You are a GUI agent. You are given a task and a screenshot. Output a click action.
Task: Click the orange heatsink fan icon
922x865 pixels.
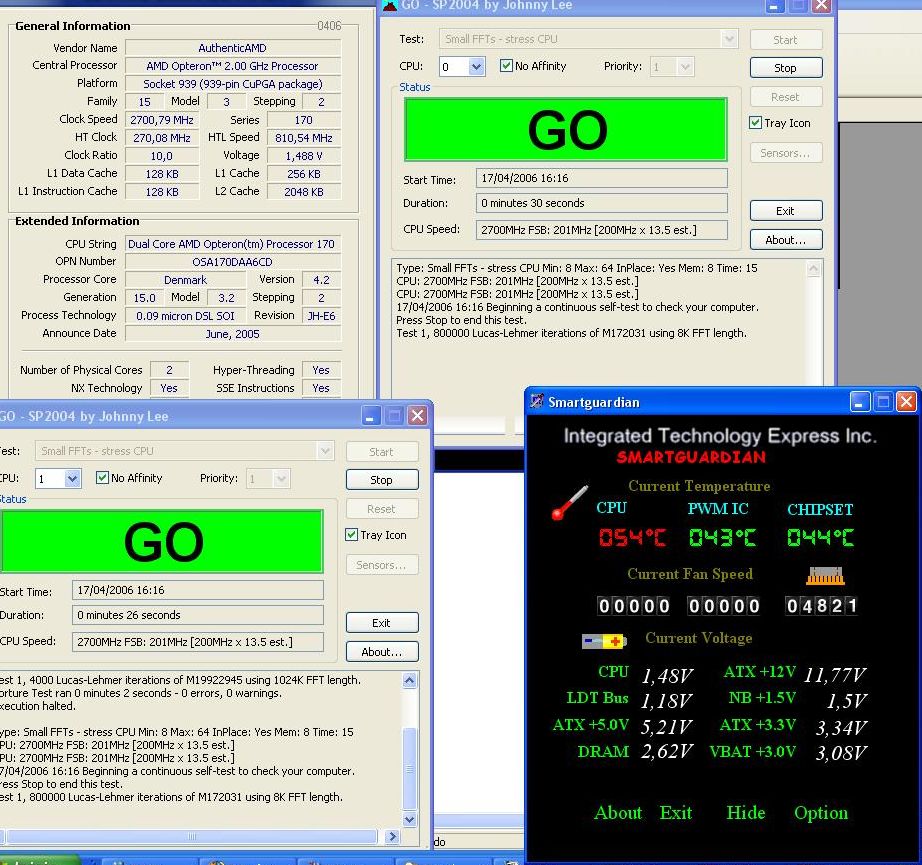pos(825,575)
